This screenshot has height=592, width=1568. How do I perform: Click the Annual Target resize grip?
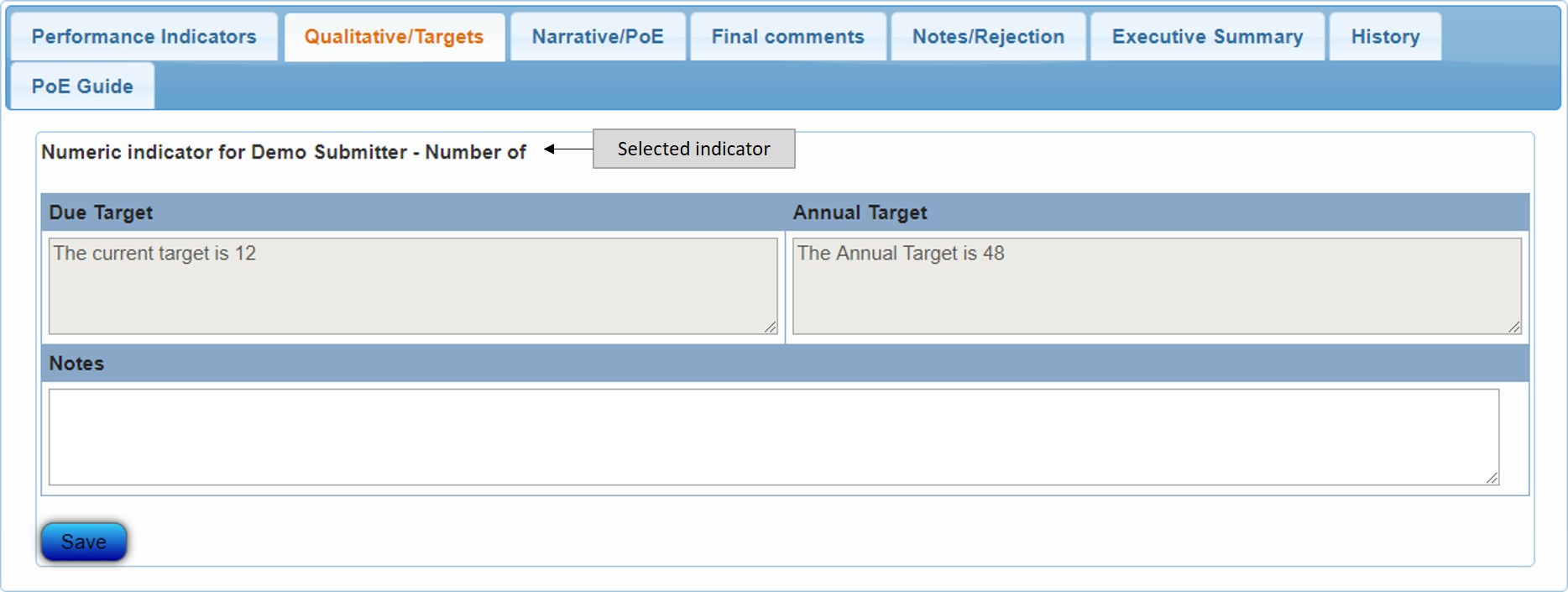[1514, 327]
